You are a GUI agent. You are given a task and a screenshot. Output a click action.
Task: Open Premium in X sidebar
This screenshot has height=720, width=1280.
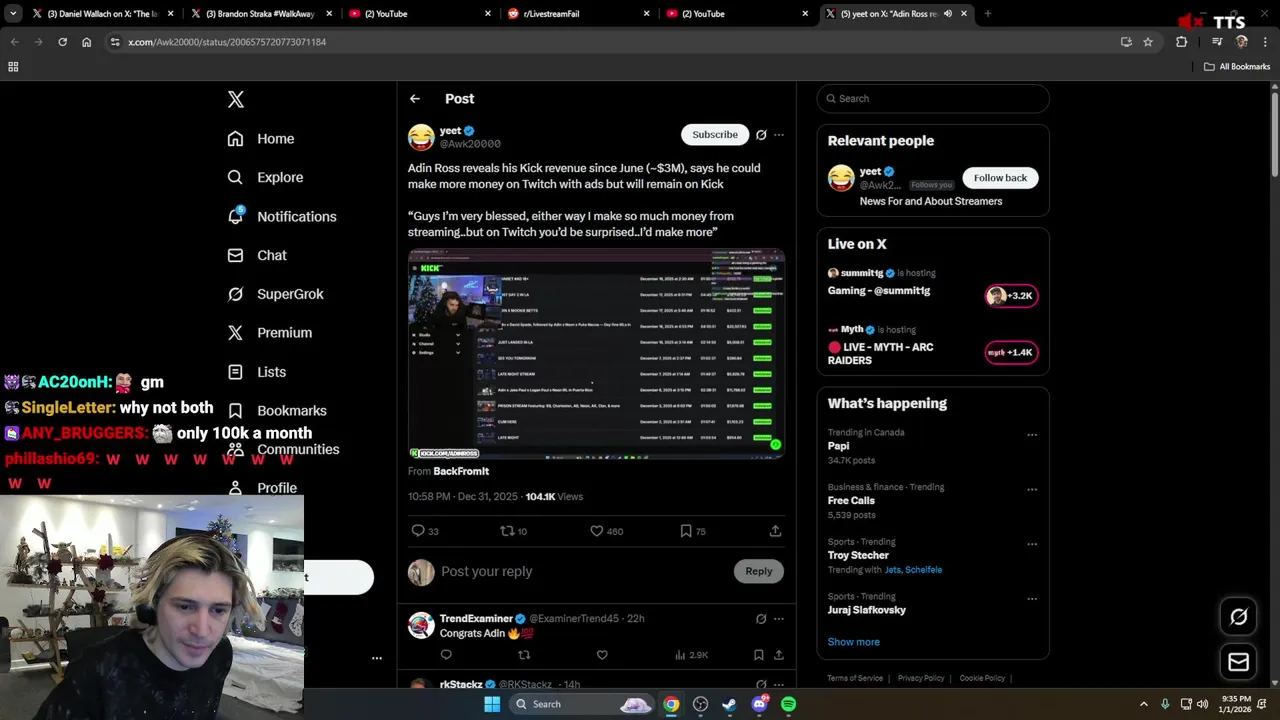270,333
